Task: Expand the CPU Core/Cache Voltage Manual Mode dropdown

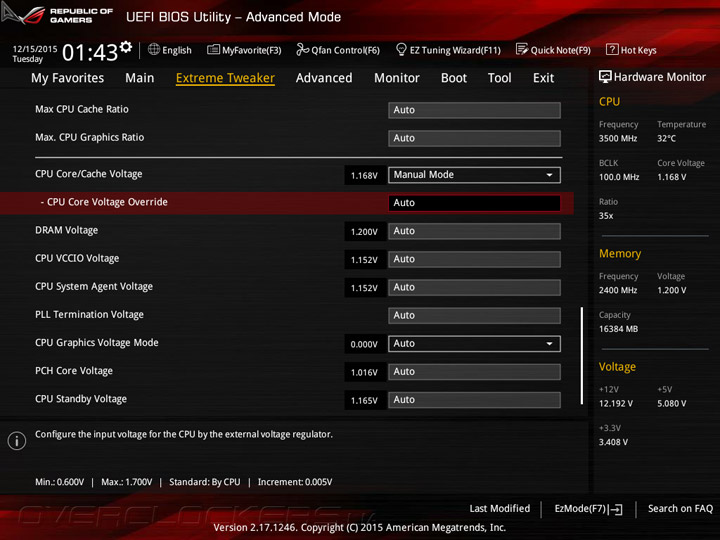Action: tap(474, 175)
